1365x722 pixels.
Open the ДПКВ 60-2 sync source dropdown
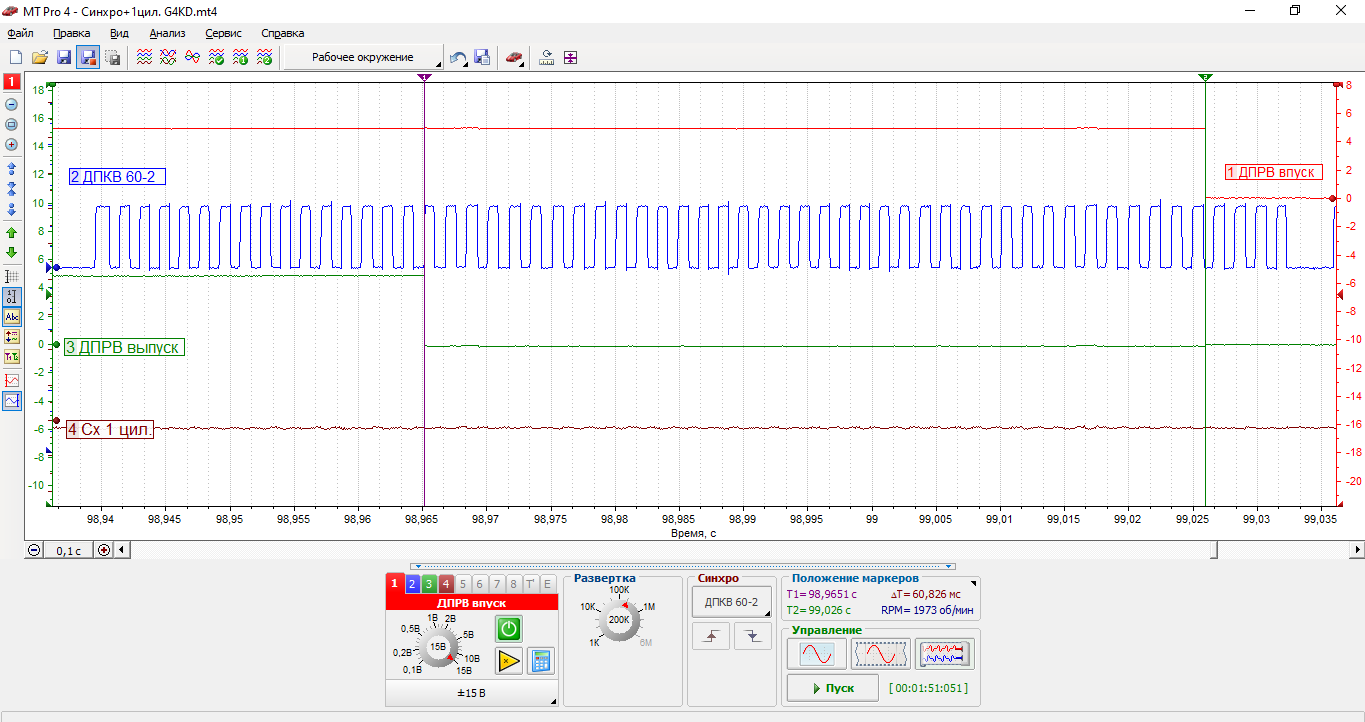[732, 601]
